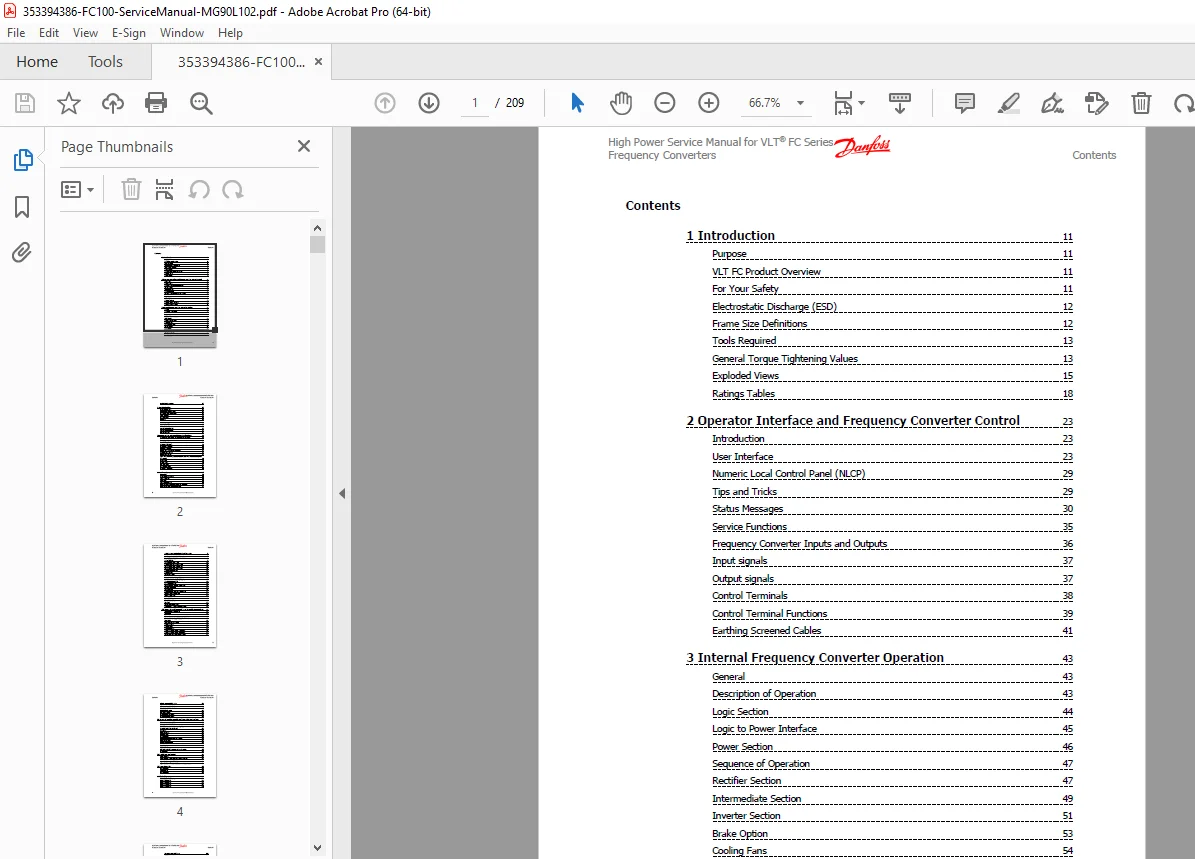Open the Help menu
The width and height of the screenshot is (1195, 859).
point(230,33)
